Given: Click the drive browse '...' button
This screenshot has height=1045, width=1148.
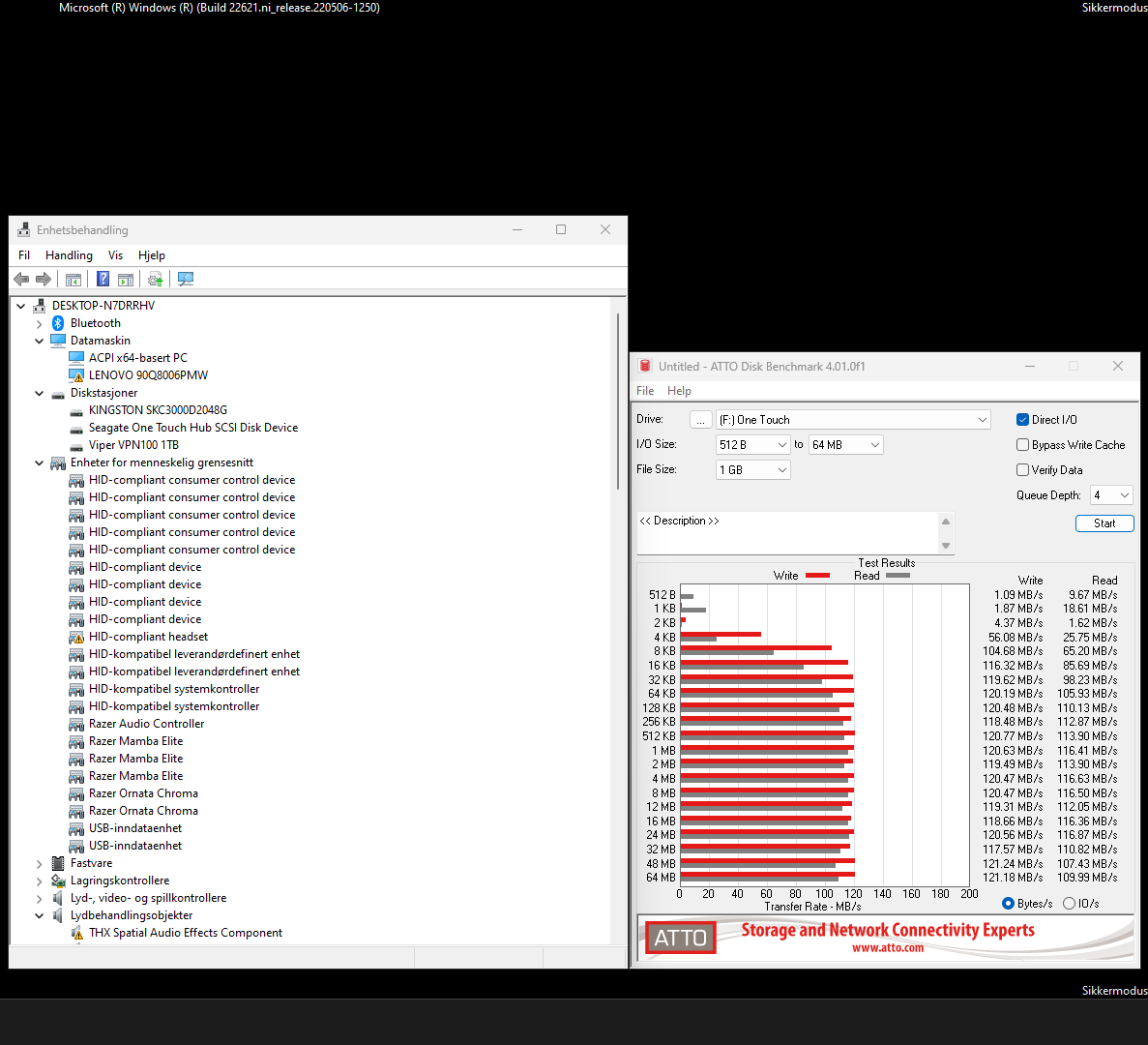Looking at the screenshot, I should (x=700, y=420).
